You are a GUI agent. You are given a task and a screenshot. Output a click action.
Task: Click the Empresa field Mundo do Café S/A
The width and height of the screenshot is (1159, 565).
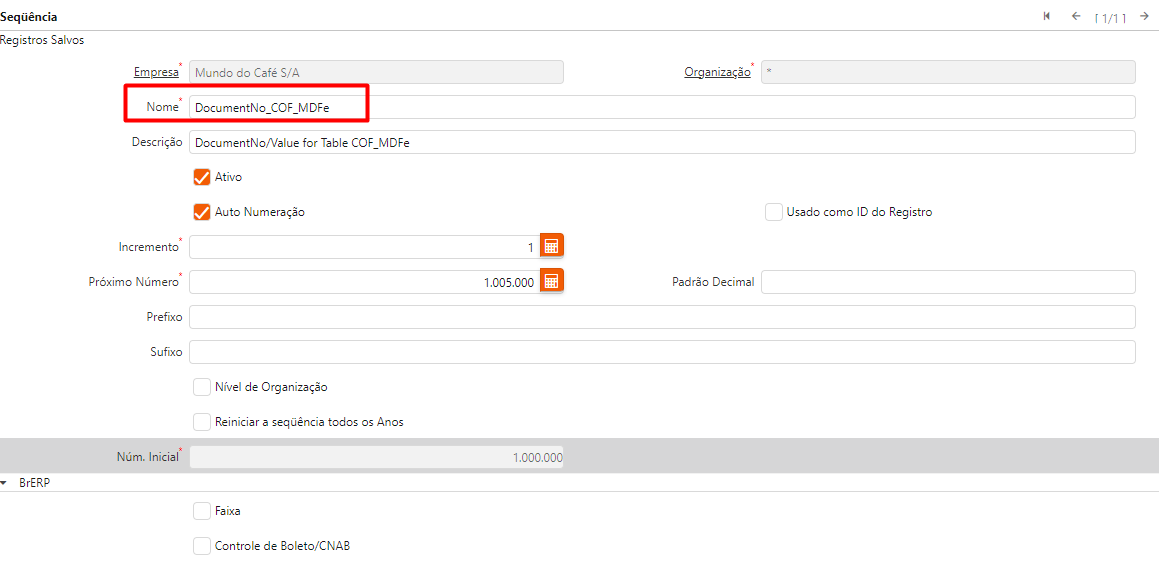click(376, 72)
